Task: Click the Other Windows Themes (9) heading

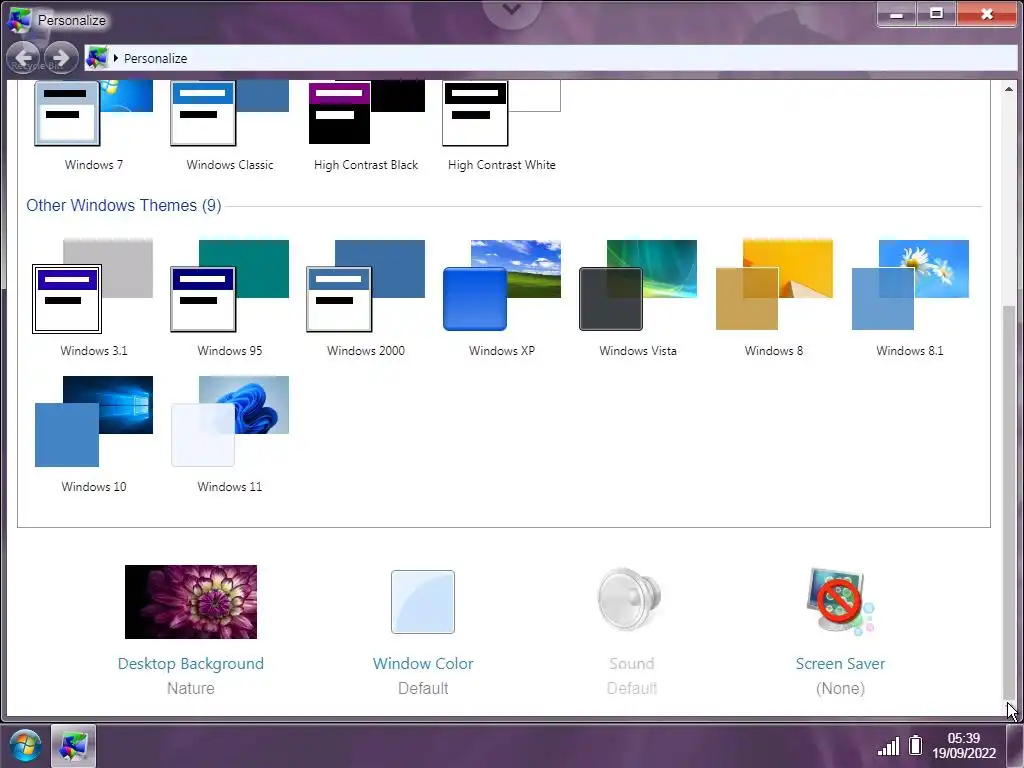Action: pos(123,205)
